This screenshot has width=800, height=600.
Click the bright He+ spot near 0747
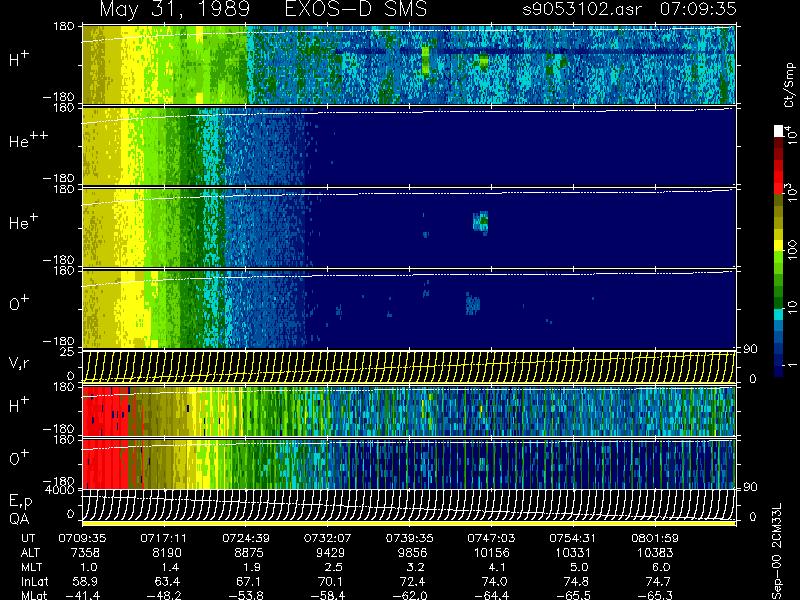pos(481,222)
